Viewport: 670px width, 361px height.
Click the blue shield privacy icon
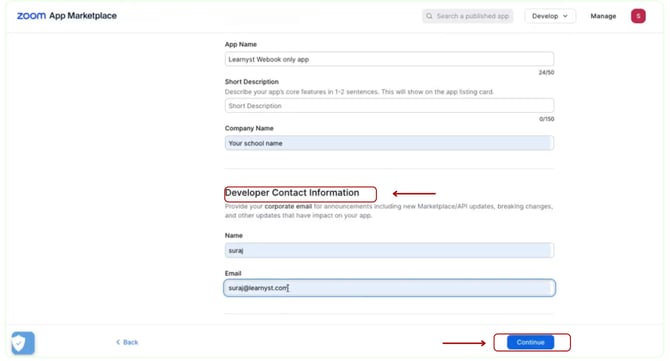point(23,343)
